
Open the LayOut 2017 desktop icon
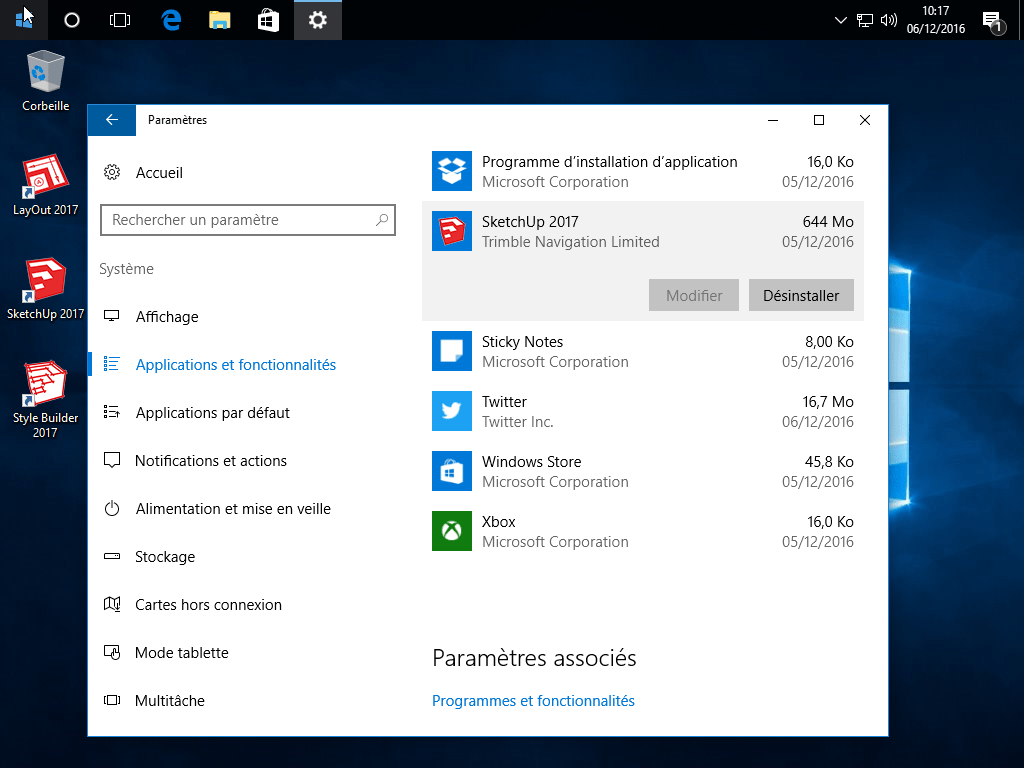pos(45,178)
